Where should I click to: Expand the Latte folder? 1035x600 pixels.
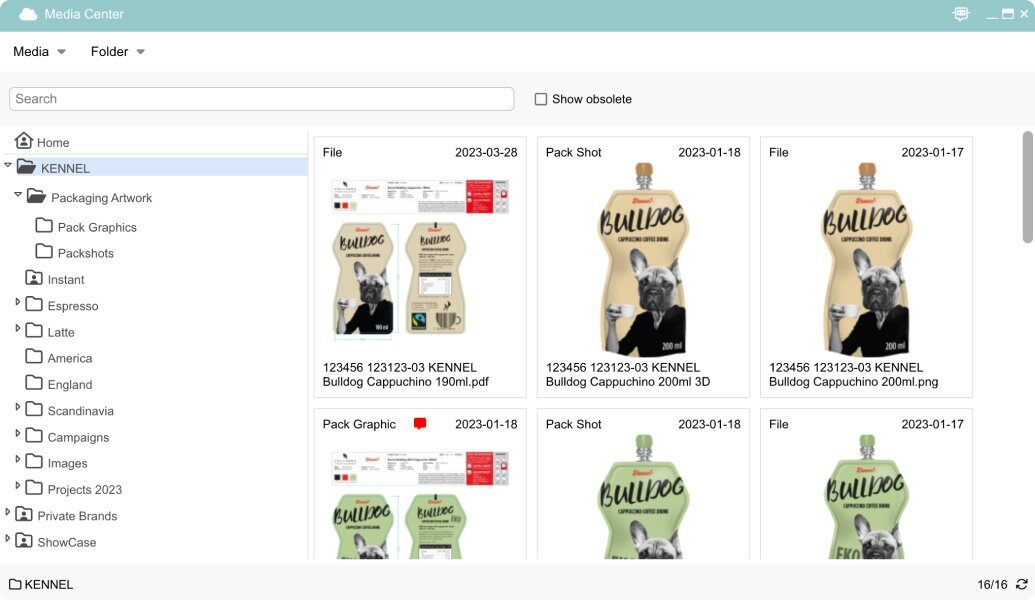(x=18, y=328)
